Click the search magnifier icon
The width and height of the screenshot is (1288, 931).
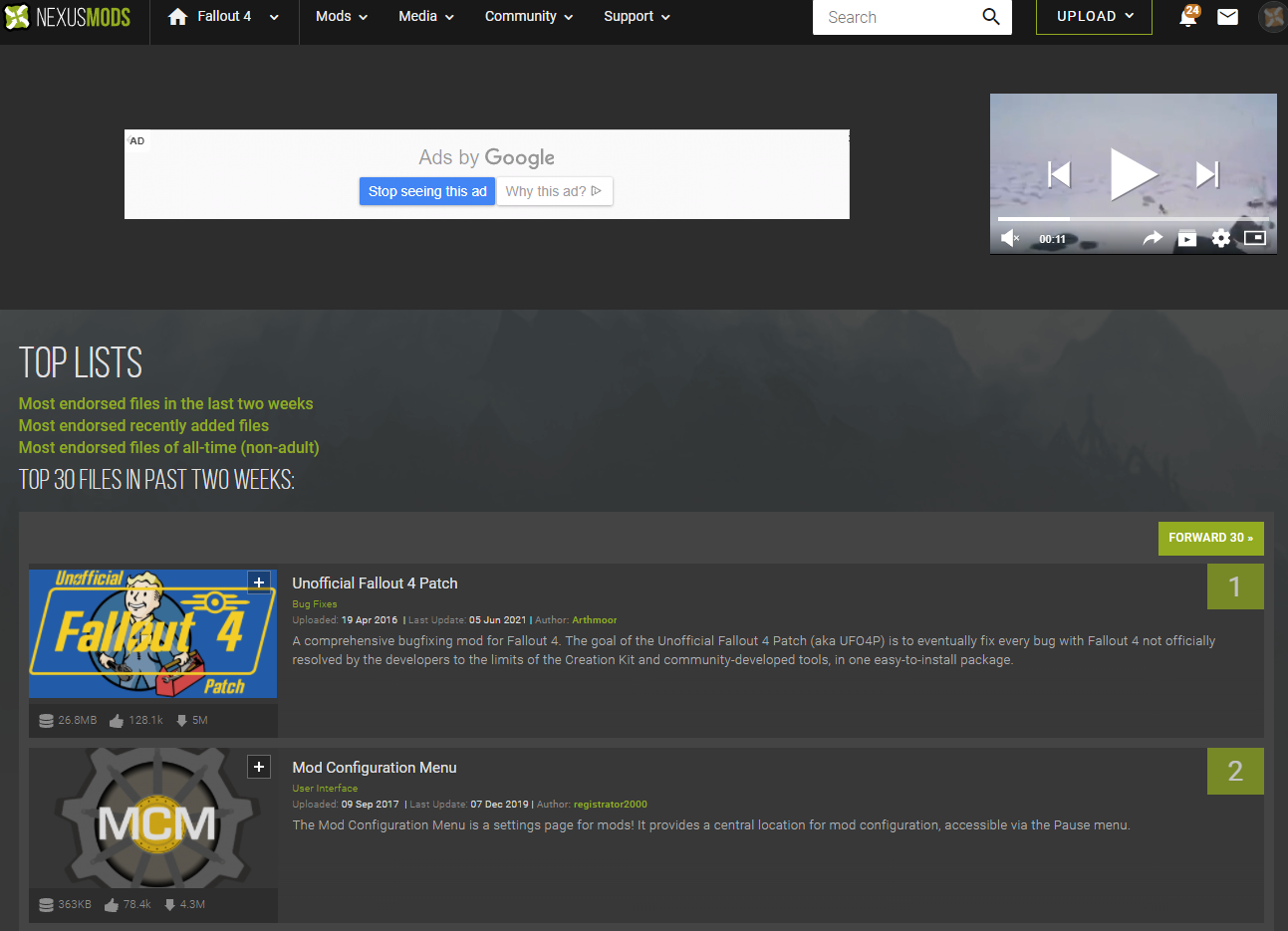pos(991,17)
